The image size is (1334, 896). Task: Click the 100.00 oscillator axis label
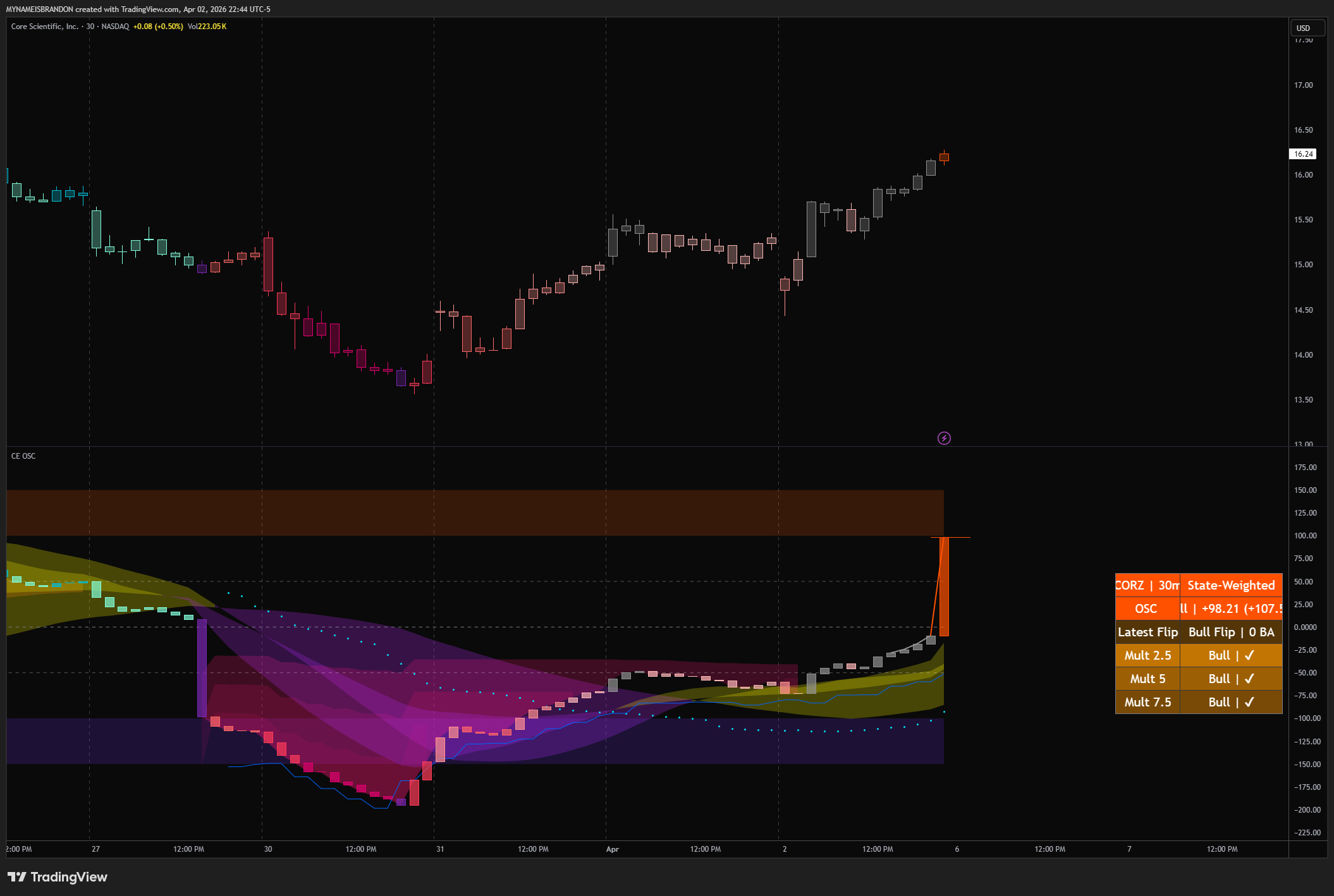pos(1305,535)
